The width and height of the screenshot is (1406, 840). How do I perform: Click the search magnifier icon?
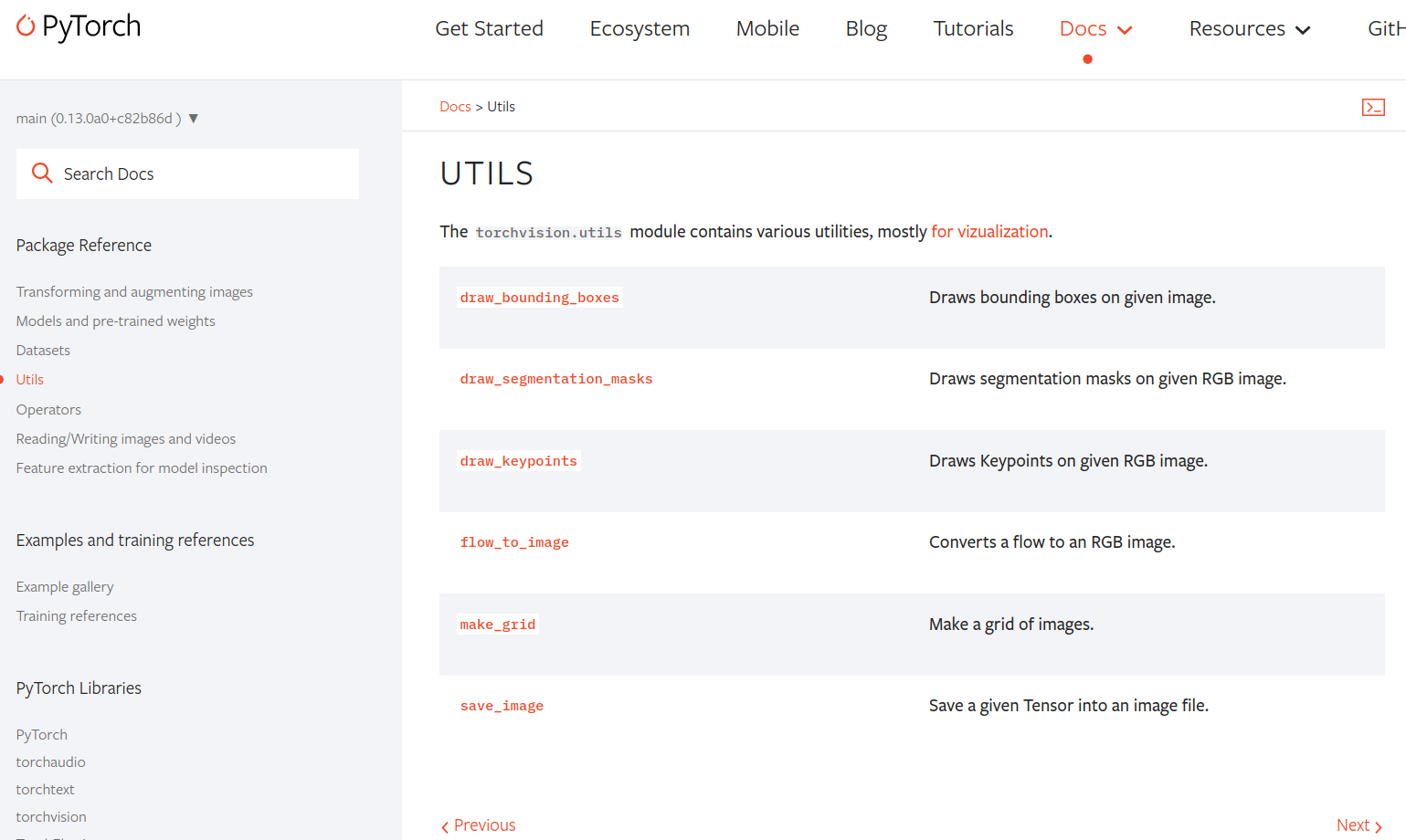41,173
